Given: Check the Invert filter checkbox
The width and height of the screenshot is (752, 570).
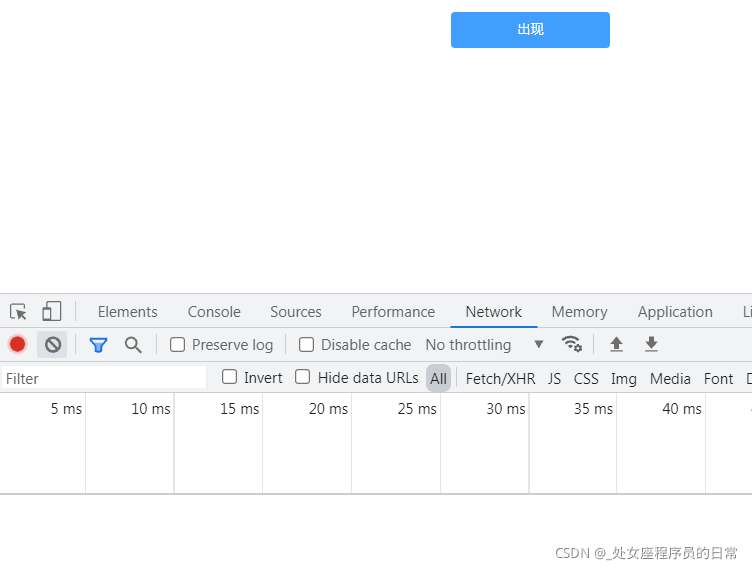Looking at the screenshot, I should coord(229,377).
